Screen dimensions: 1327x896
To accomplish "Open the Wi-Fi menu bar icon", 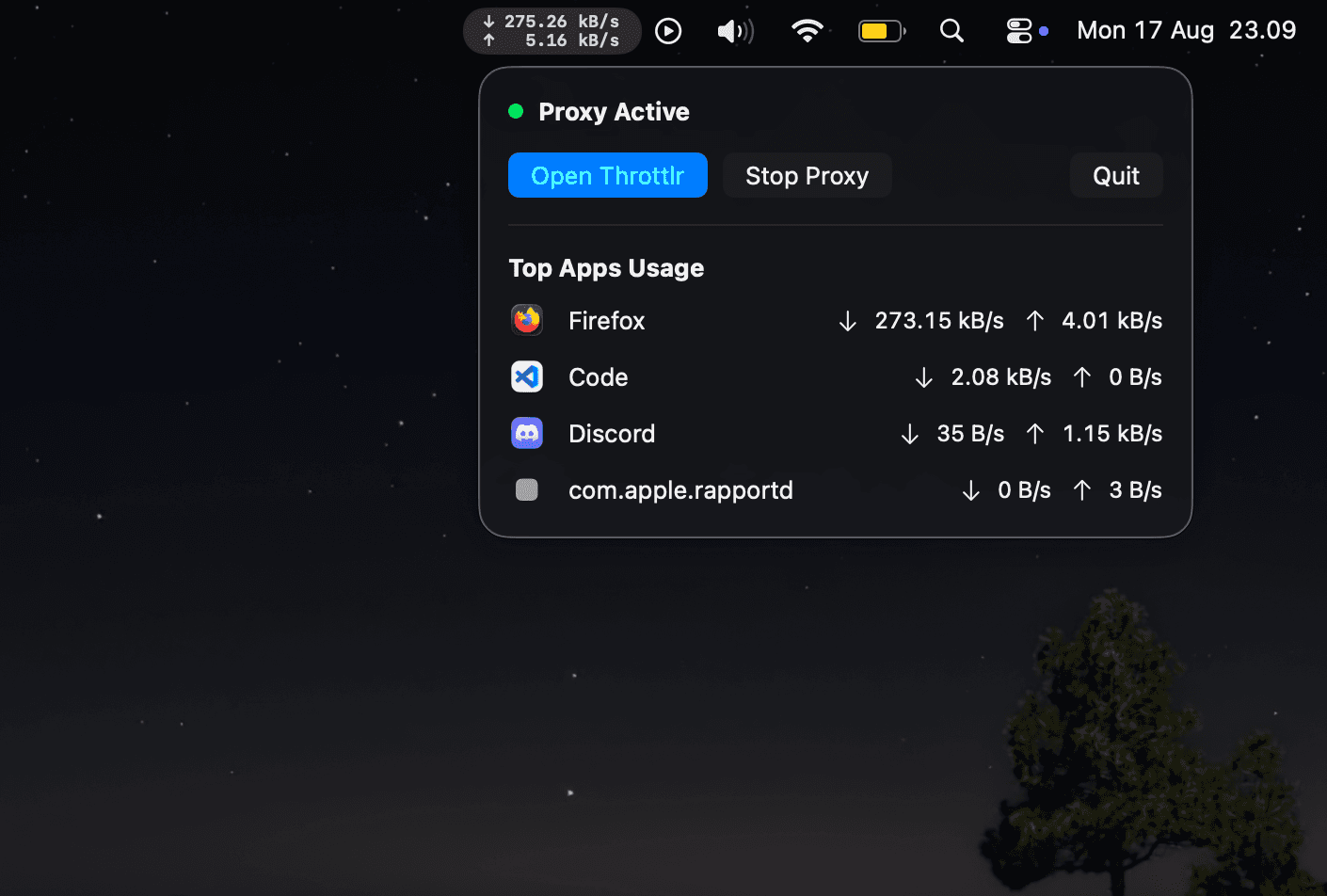I will pos(807,31).
